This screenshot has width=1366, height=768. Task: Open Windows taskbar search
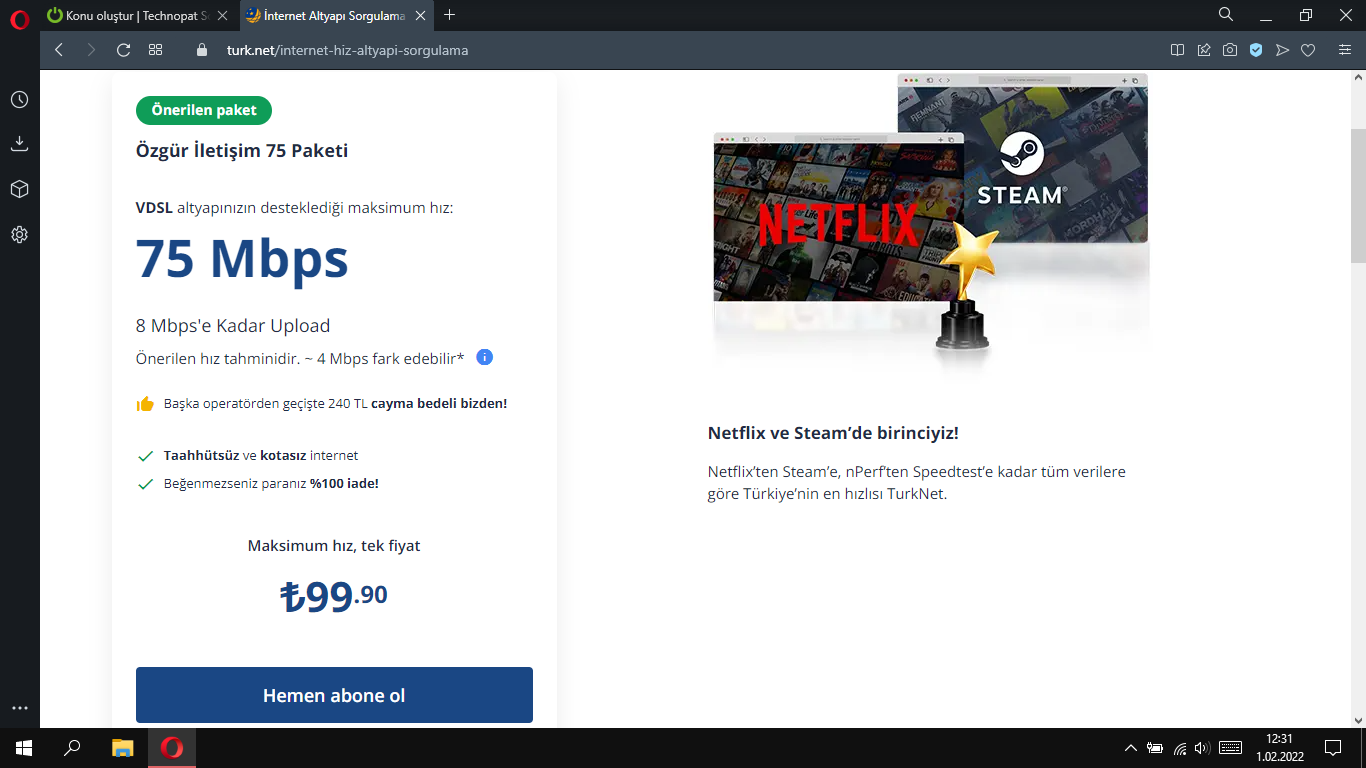(x=72, y=747)
